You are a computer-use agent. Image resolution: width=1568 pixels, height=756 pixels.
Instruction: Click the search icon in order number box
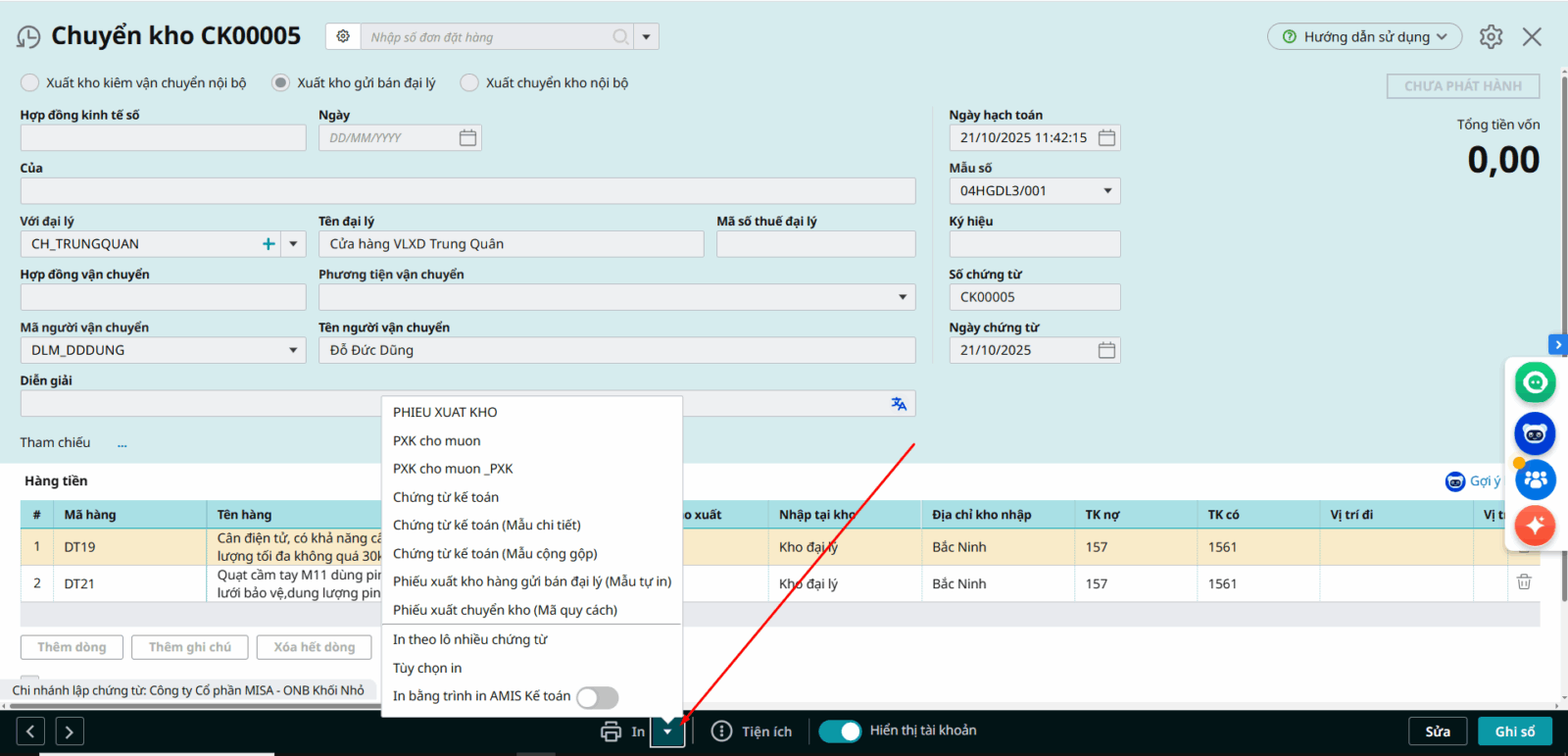[620, 37]
